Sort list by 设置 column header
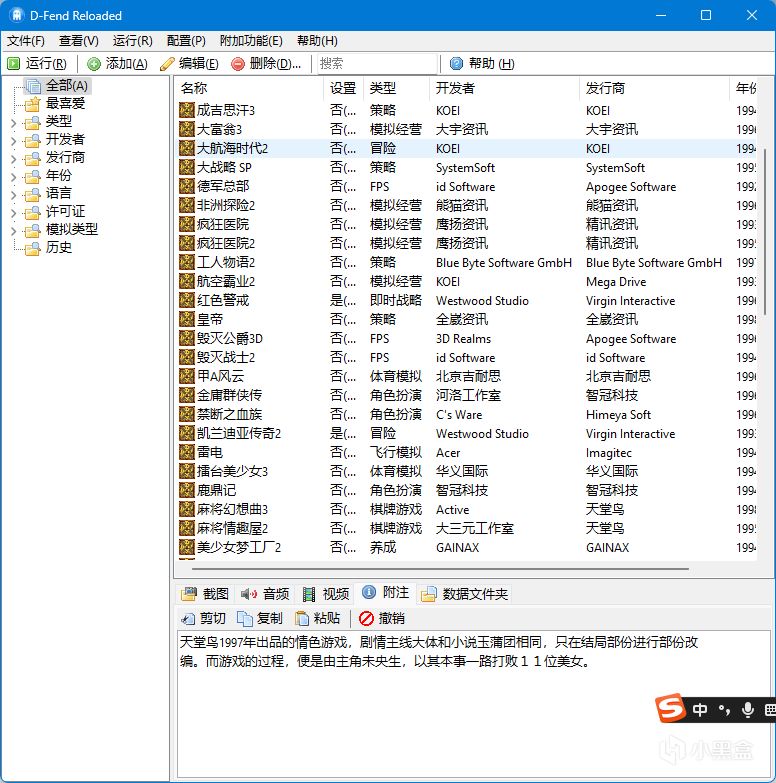 coord(343,88)
